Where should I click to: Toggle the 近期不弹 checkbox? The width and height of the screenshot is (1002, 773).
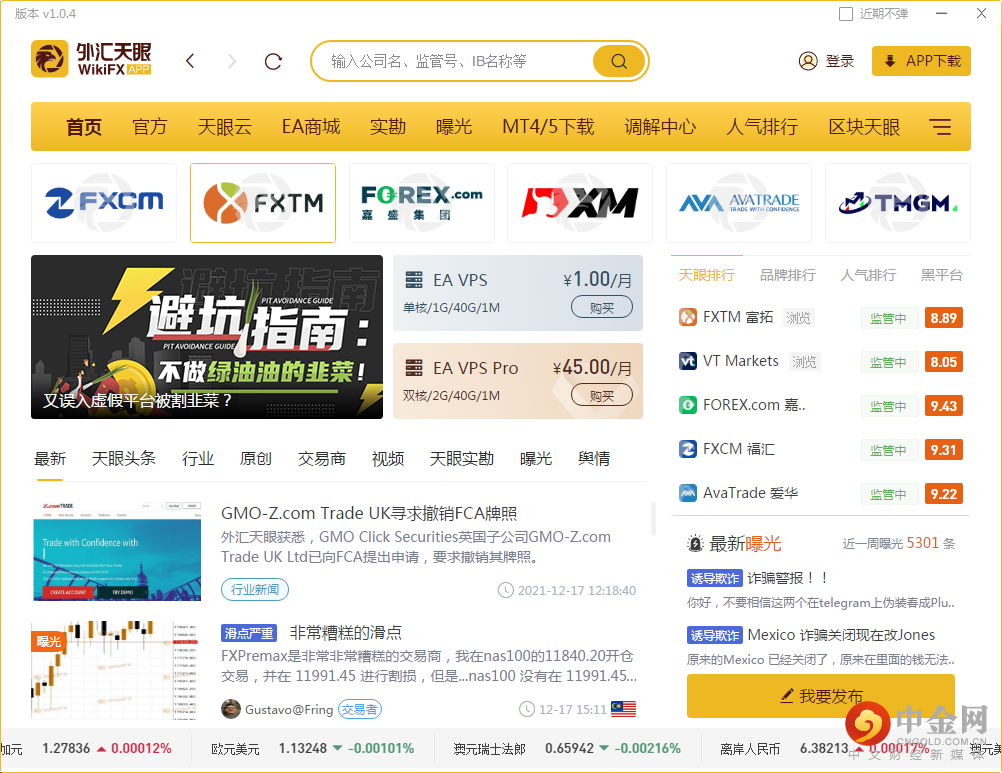pos(845,13)
